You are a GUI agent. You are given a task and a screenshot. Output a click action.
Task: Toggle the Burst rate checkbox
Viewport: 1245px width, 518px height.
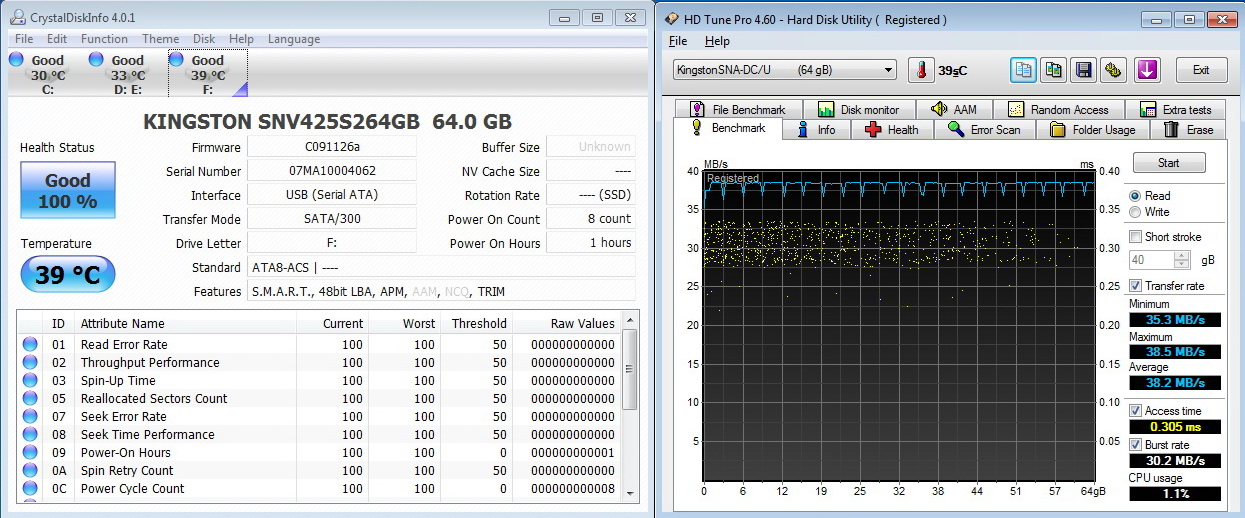tap(1135, 444)
